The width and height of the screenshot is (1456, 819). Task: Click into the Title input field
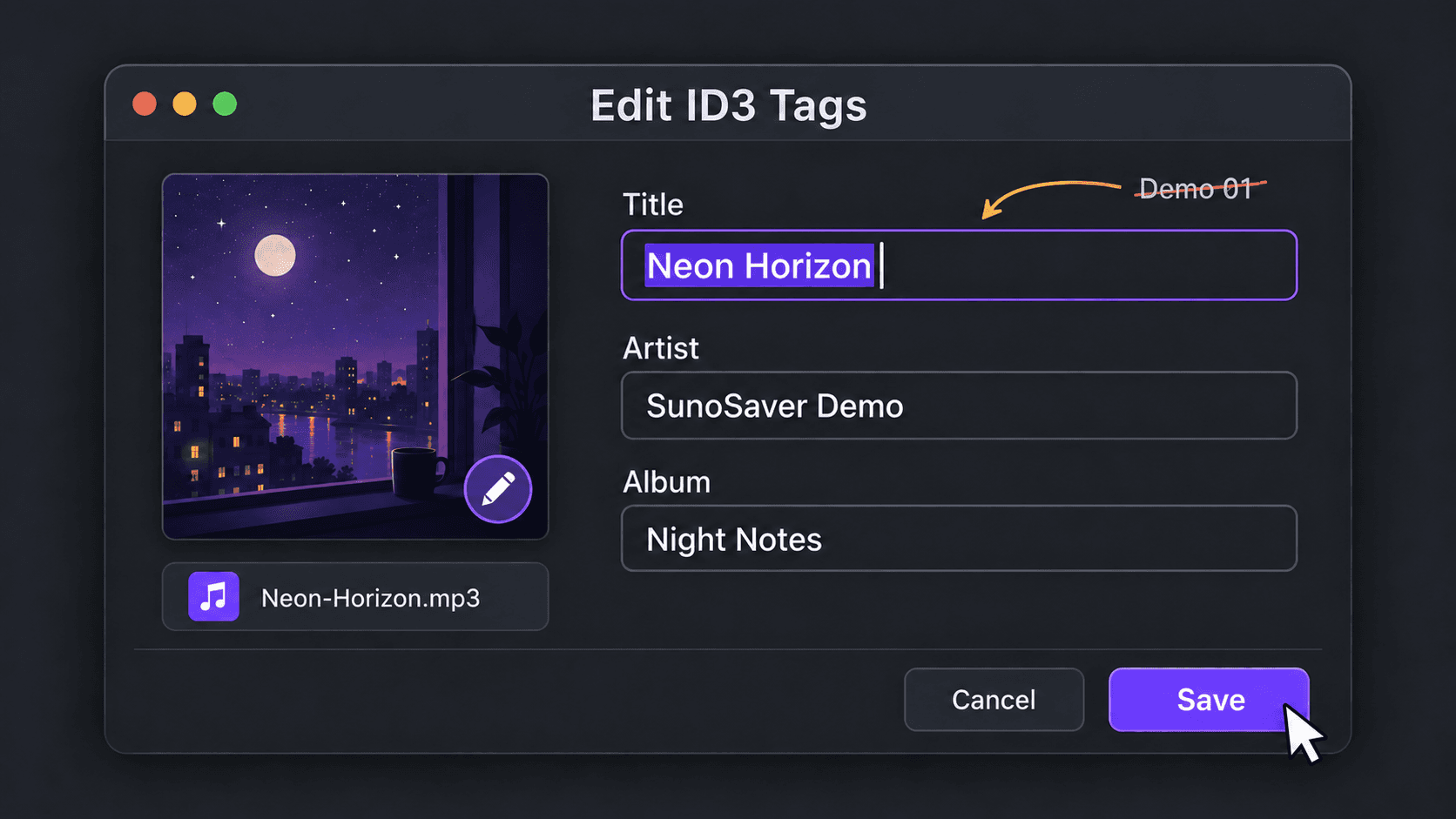coord(959,265)
